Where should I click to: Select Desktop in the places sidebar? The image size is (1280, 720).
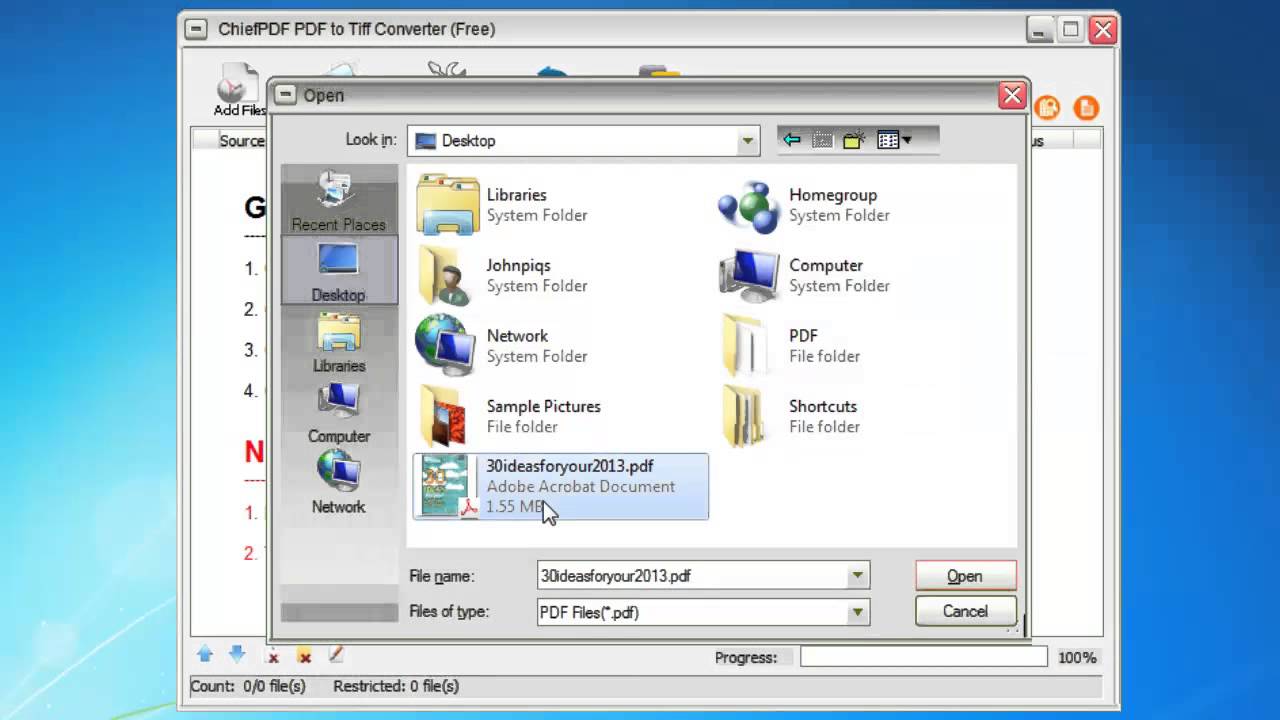338,271
